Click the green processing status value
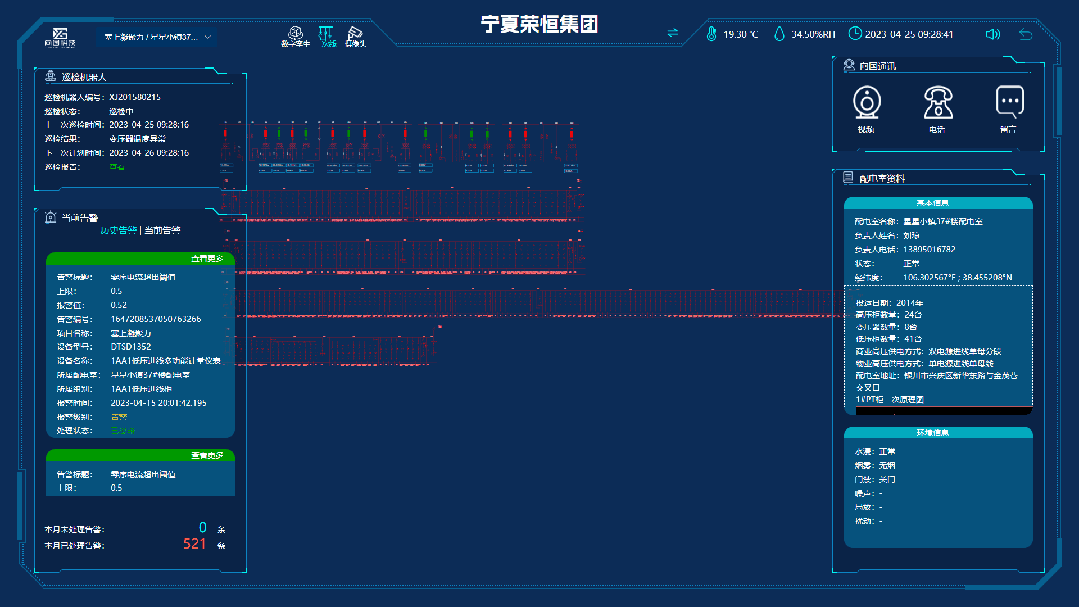 (x=122, y=431)
